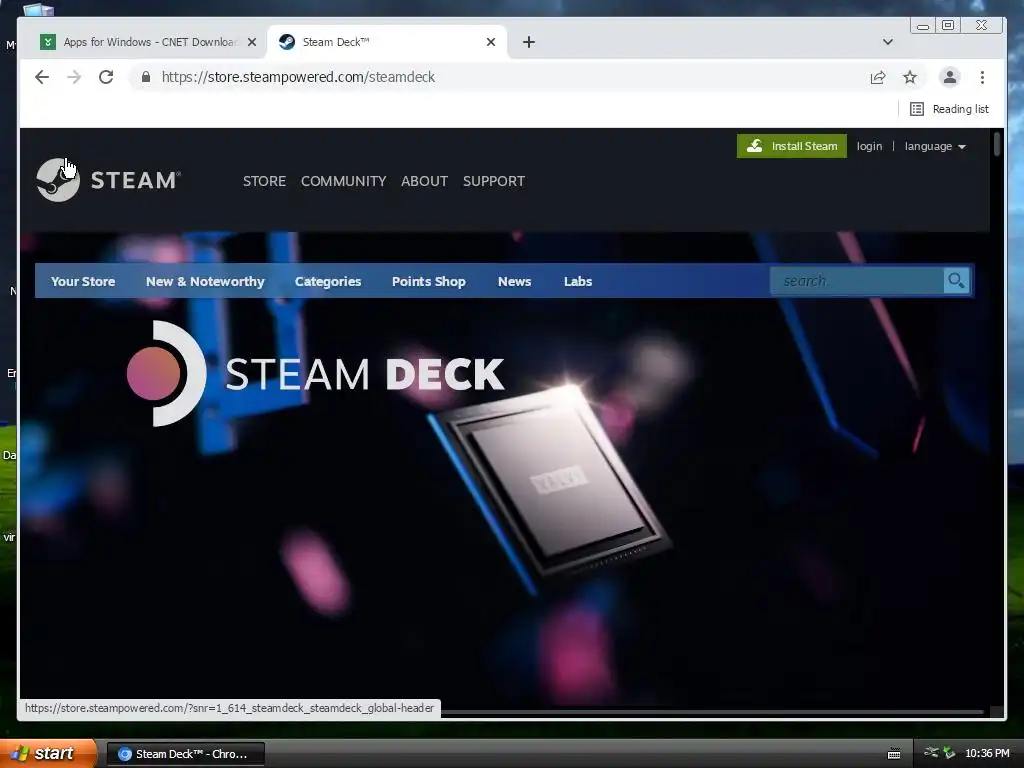Focus the Steam store search field
The height and width of the screenshot is (768, 1024).
tap(857, 281)
